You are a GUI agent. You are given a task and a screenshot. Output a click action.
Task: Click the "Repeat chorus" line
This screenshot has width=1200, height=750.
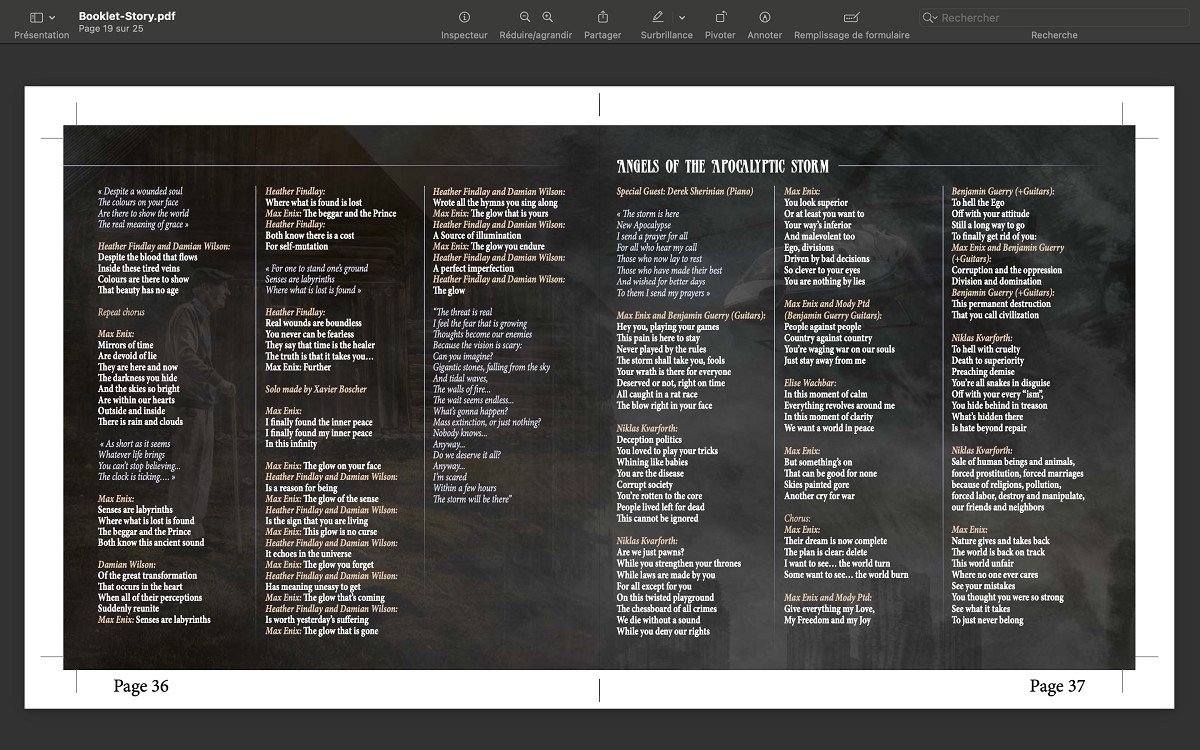121,312
